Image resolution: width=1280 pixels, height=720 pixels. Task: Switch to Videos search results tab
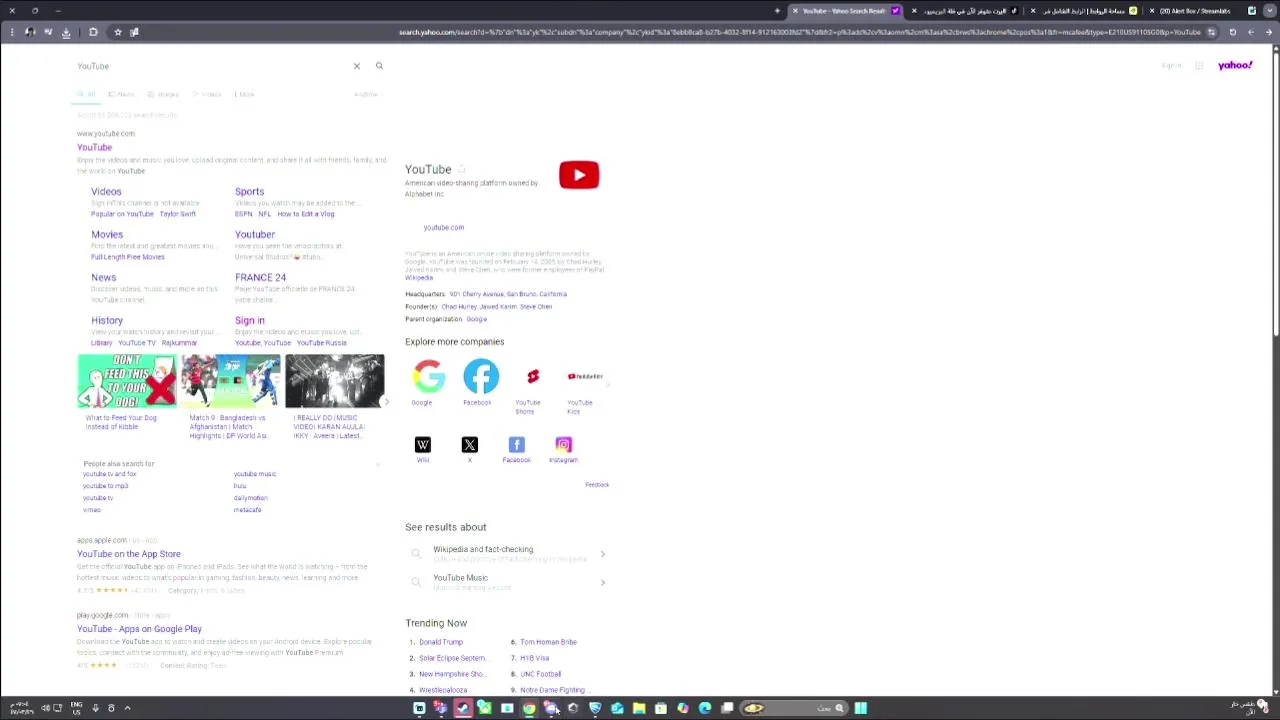pyautogui.click(x=207, y=94)
